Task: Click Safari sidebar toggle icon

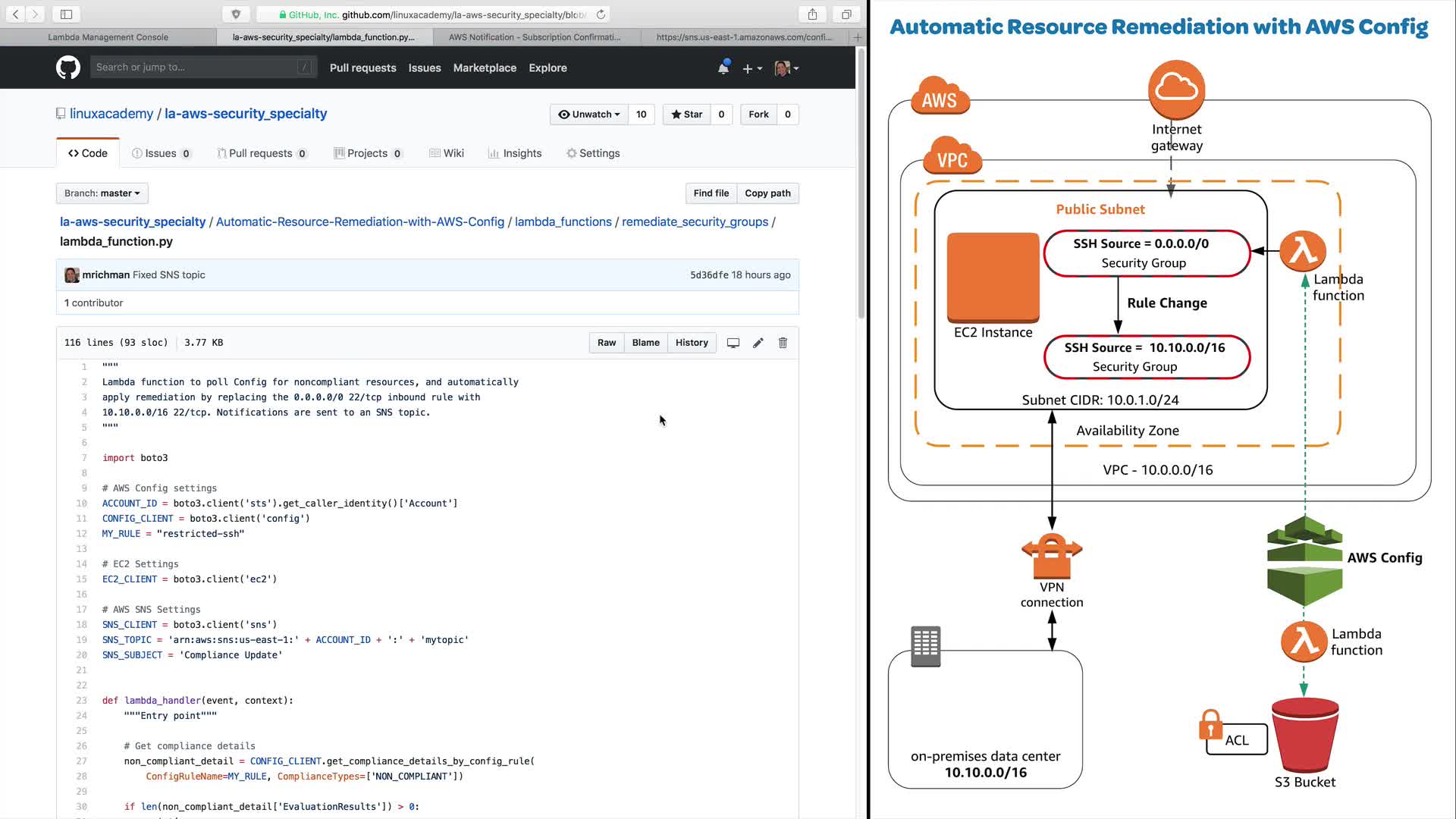Action: pyautogui.click(x=66, y=14)
